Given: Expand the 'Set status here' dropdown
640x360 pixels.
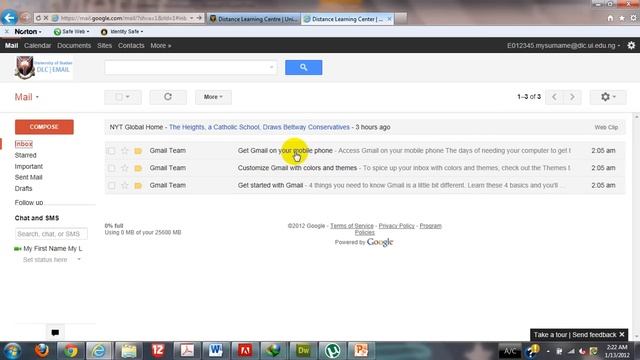Looking at the screenshot, I should tap(79, 260).
